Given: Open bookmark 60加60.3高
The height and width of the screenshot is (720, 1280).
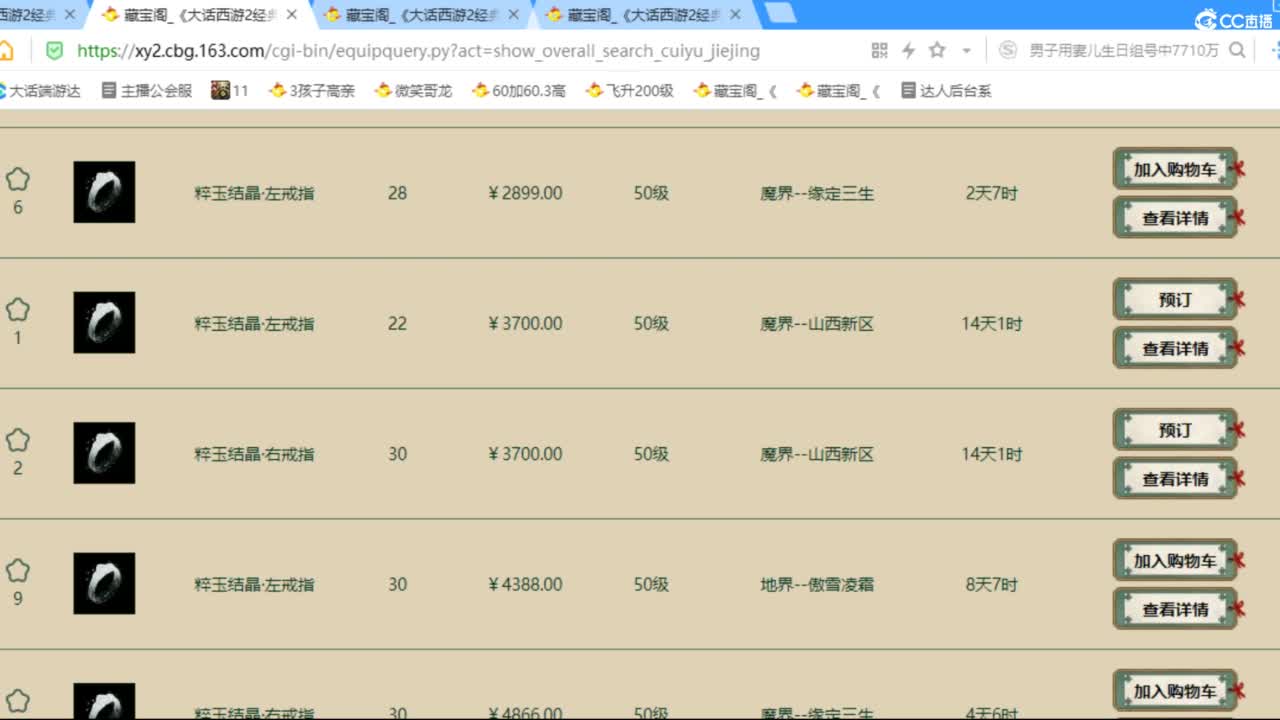Looking at the screenshot, I should pos(518,90).
